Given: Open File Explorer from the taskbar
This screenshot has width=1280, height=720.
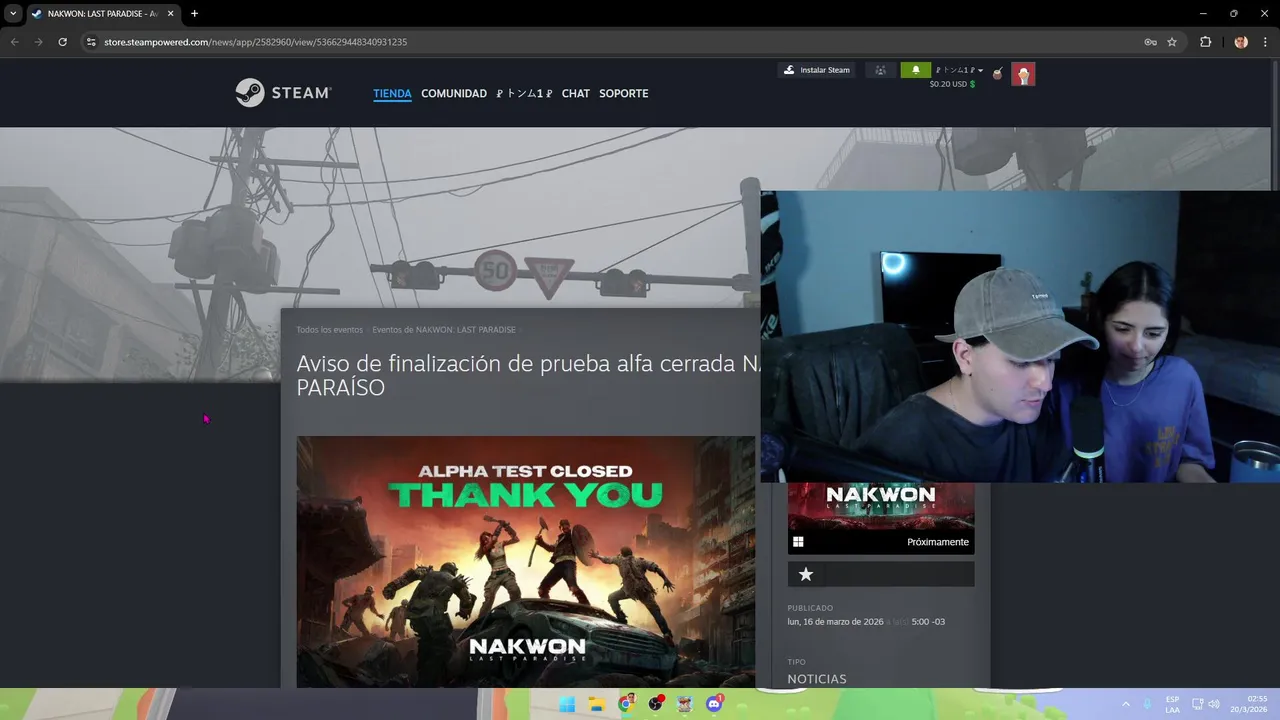Looking at the screenshot, I should (x=597, y=704).
